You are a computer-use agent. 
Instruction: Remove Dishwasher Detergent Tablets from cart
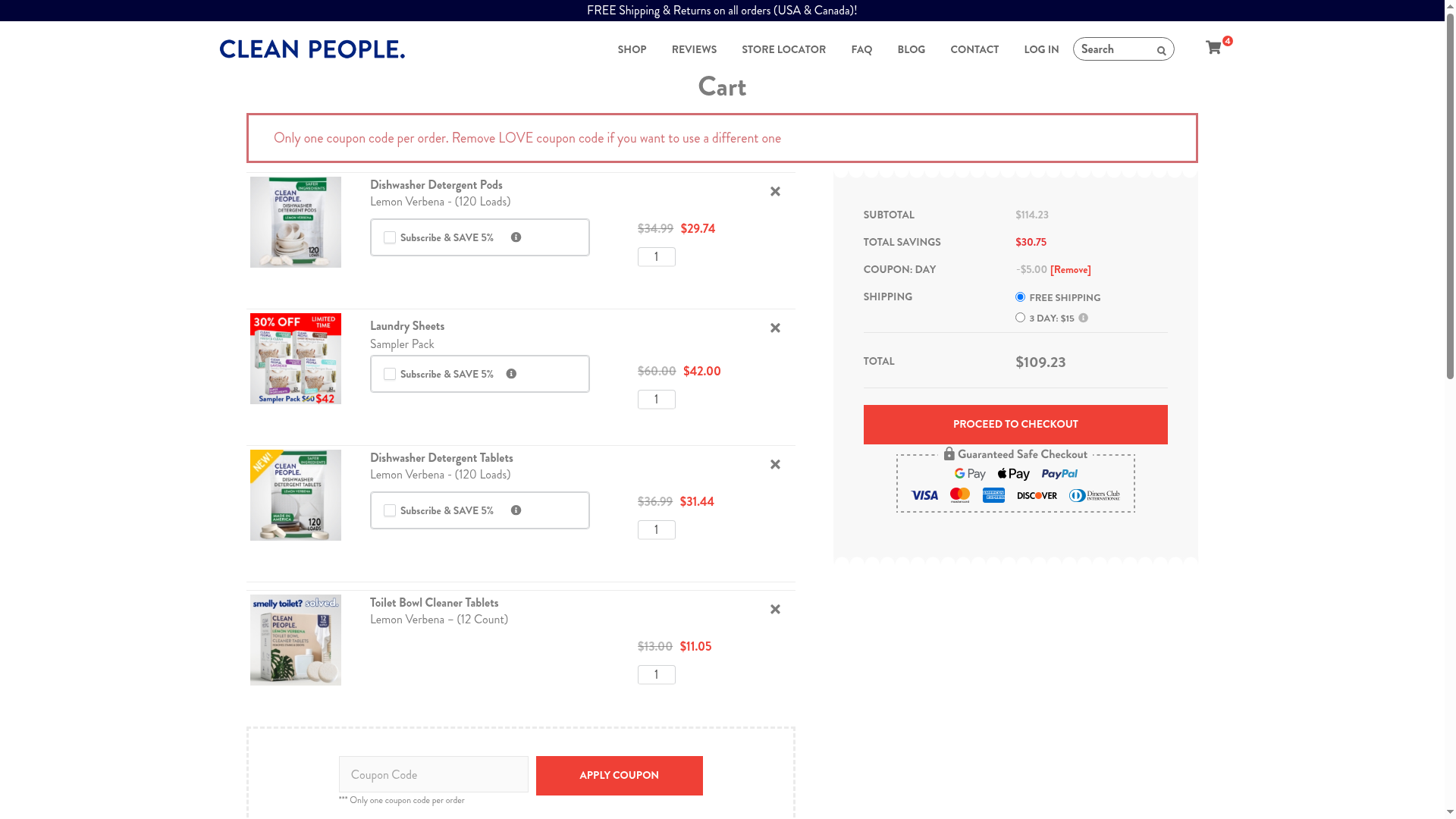click(x=775, y=465)
